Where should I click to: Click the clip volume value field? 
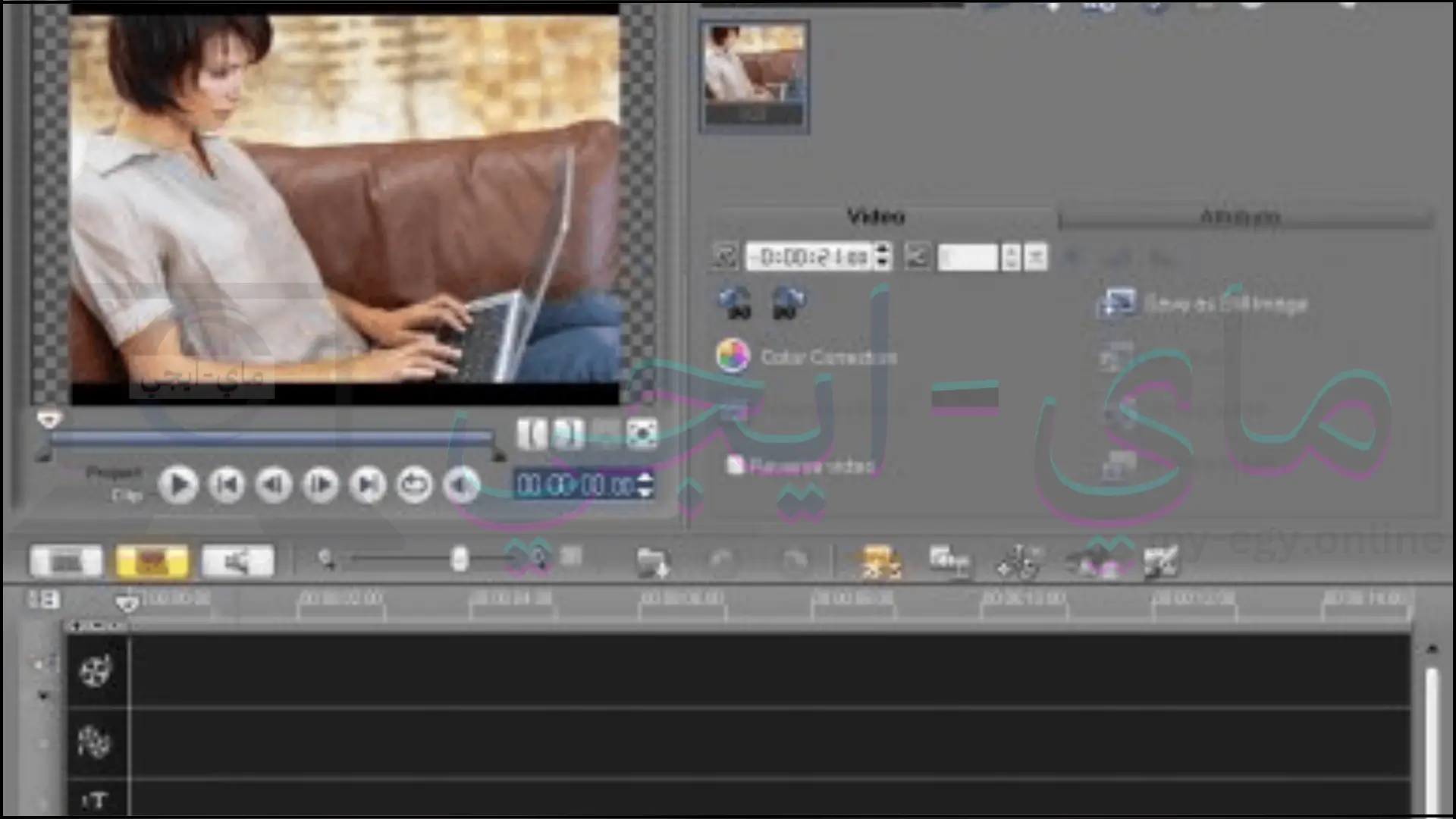point(968,257)
